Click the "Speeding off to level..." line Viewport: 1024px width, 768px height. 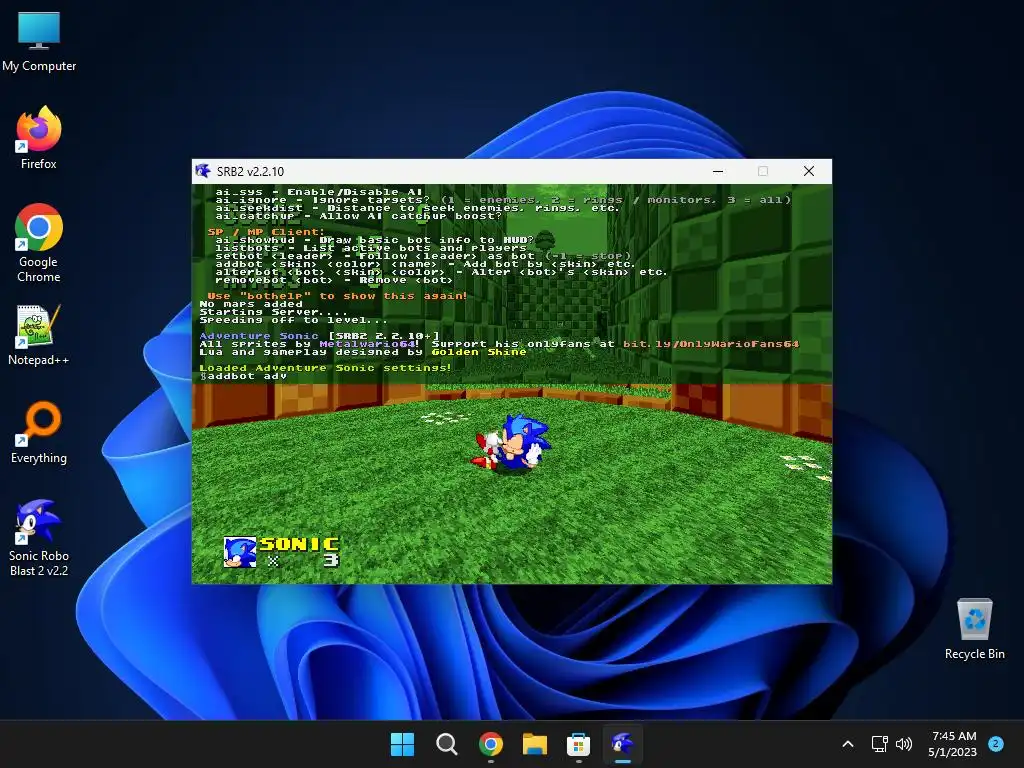293,321
